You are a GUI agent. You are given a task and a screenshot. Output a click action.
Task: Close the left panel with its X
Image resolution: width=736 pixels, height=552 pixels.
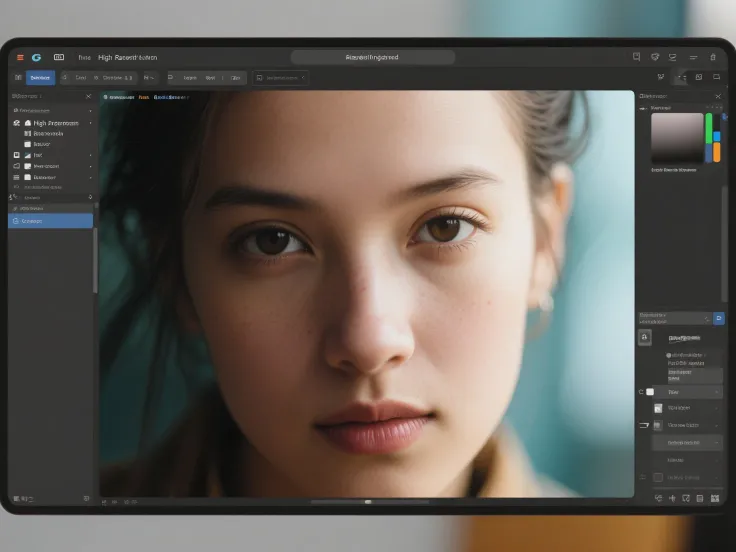pos(88,96)
